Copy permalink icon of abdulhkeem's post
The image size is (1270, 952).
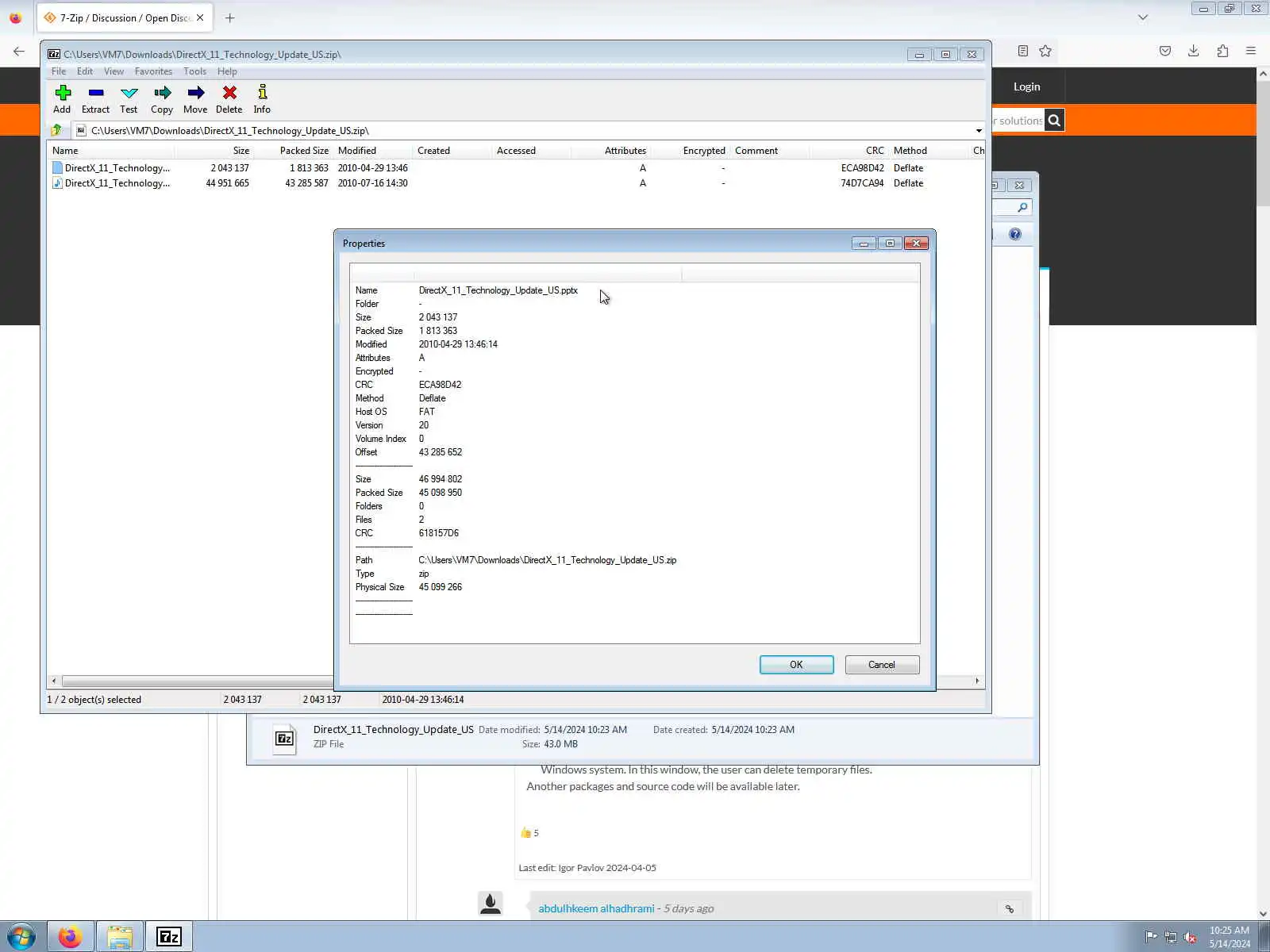pos(1010,909)
